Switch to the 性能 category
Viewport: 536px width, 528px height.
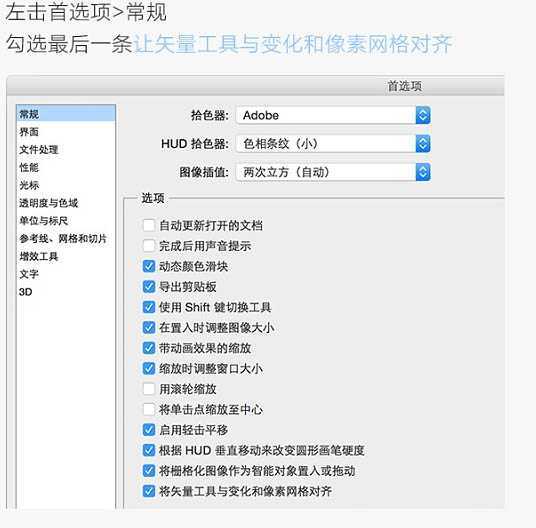click(x=66, y=167)
